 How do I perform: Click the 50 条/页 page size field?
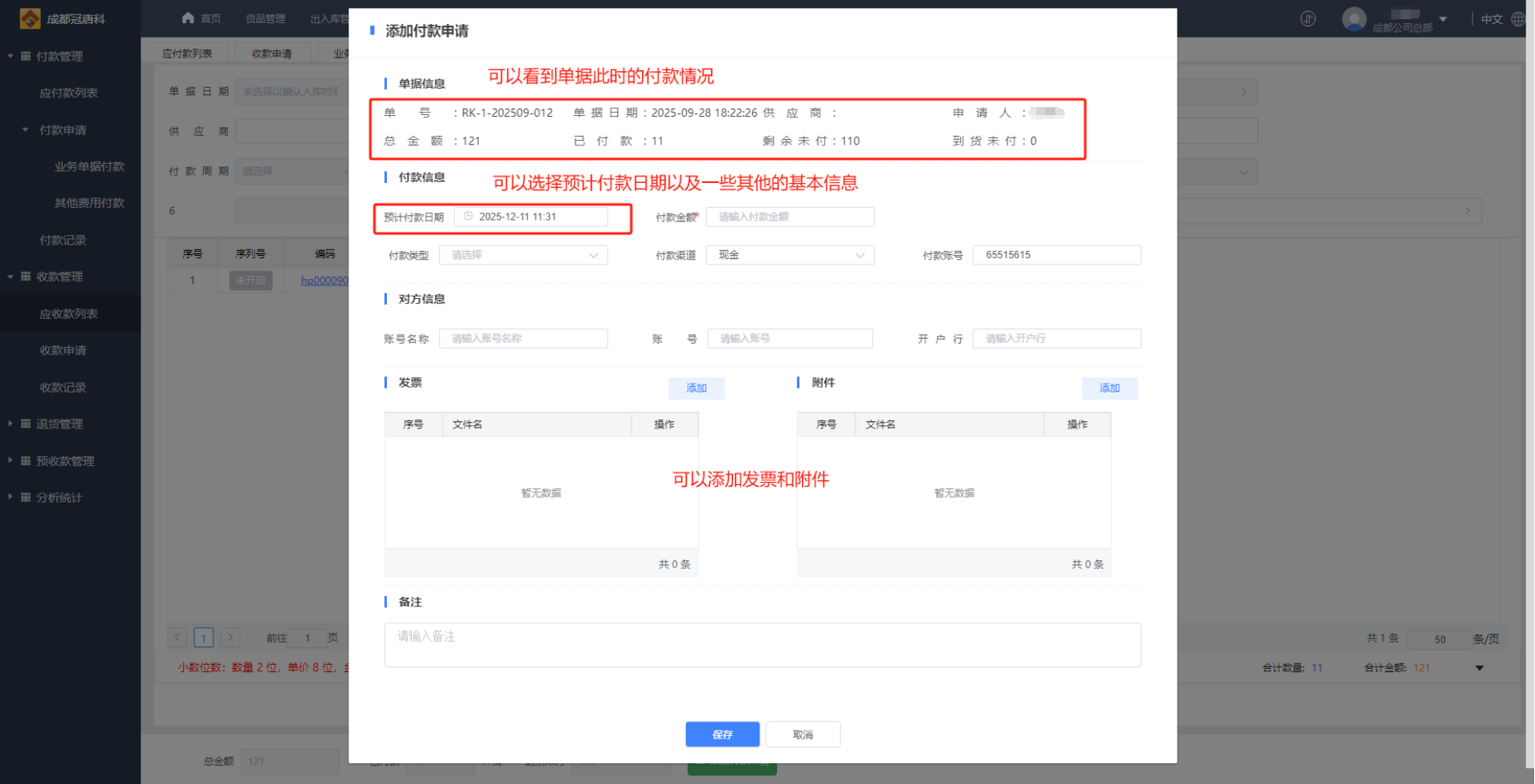pyautogui.click(x=1439, y=639)
